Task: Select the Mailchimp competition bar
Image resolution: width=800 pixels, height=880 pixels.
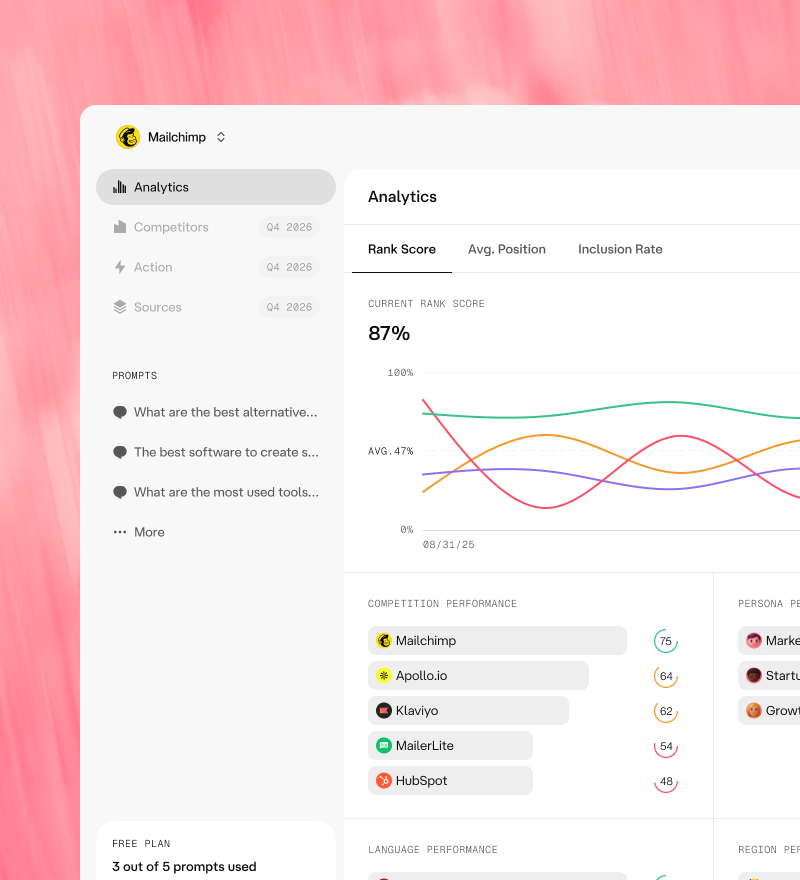Action: click(497, 640)
